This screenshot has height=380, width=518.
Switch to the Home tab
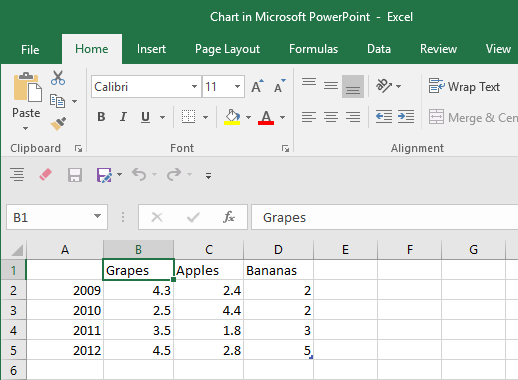coord(92,49)
